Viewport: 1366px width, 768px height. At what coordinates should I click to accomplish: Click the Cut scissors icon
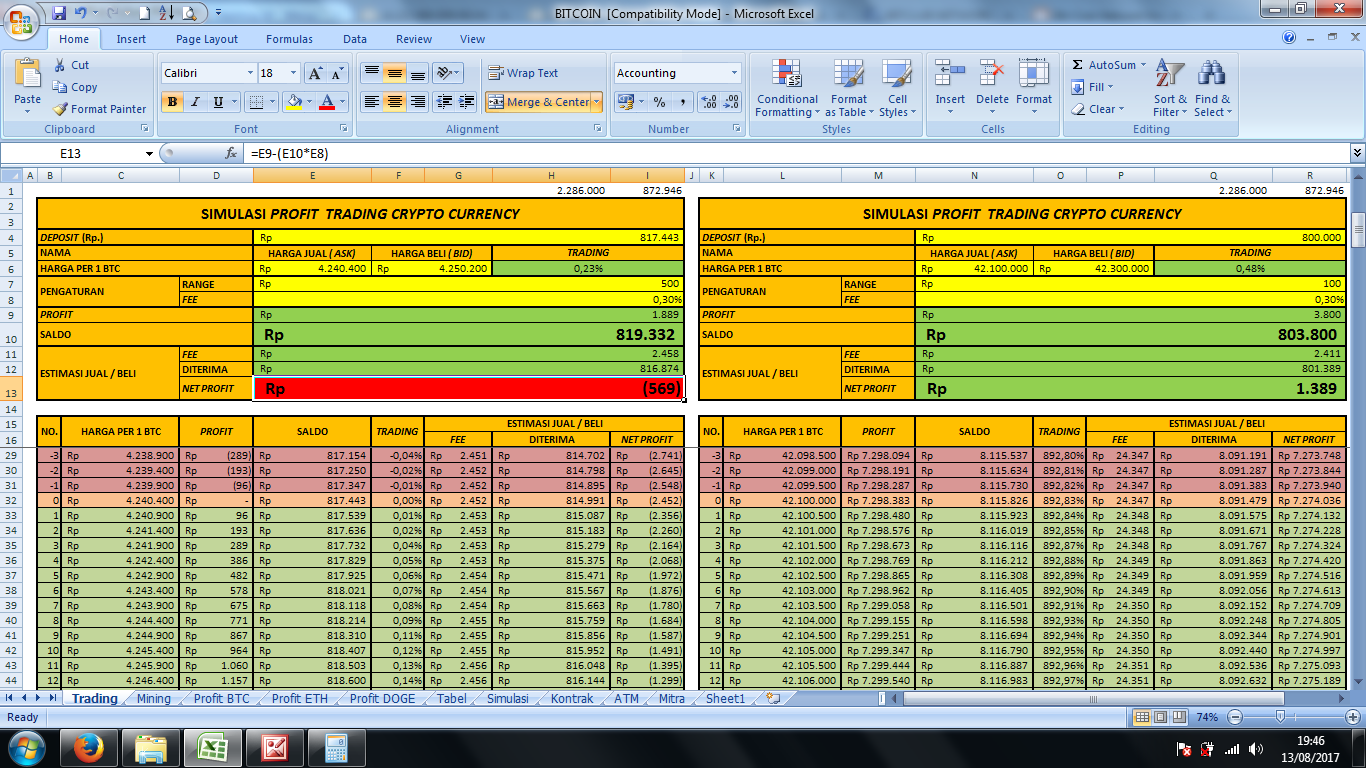60,65
